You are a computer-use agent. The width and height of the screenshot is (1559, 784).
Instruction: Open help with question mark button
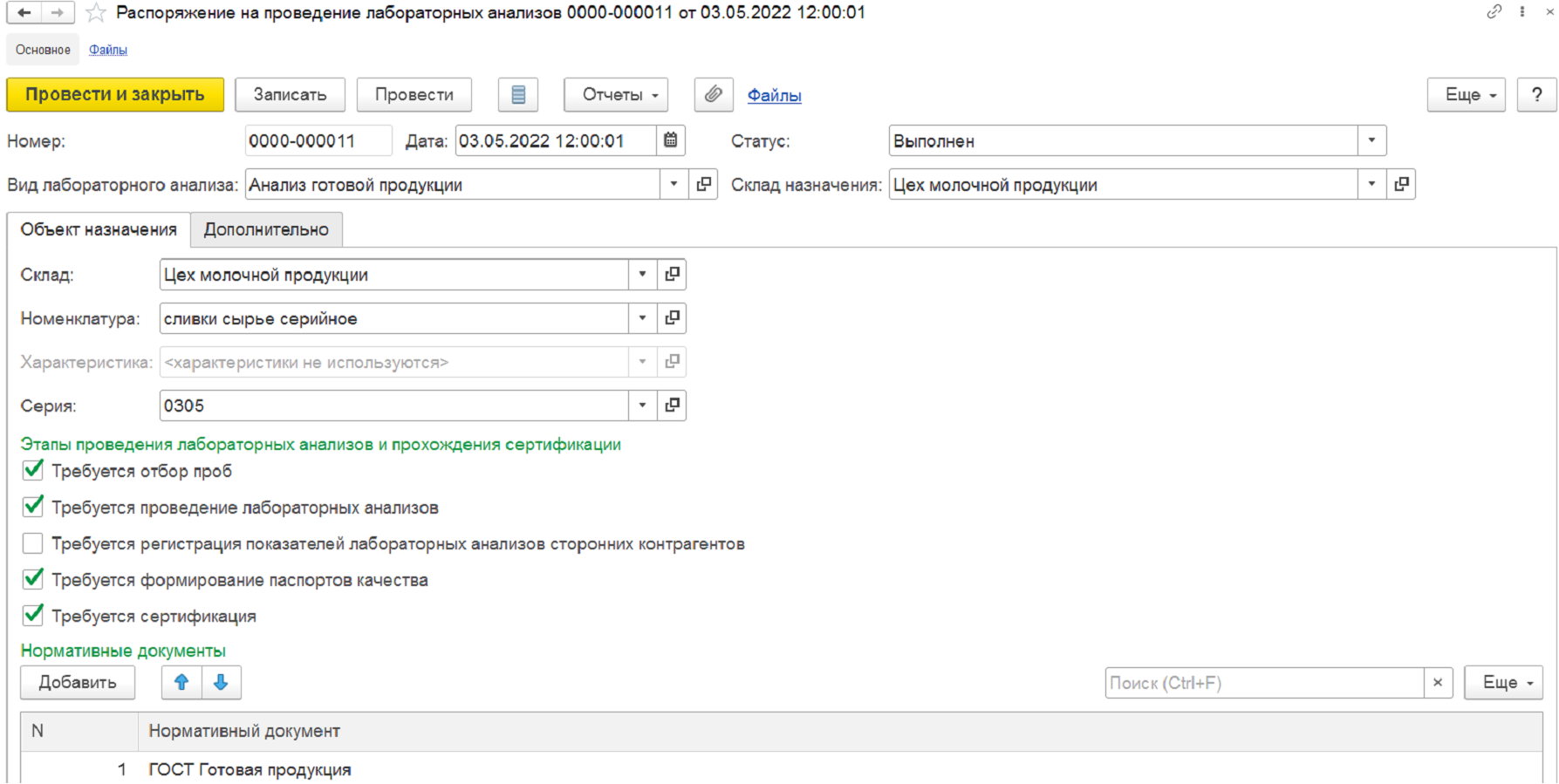coord(1537,95)
